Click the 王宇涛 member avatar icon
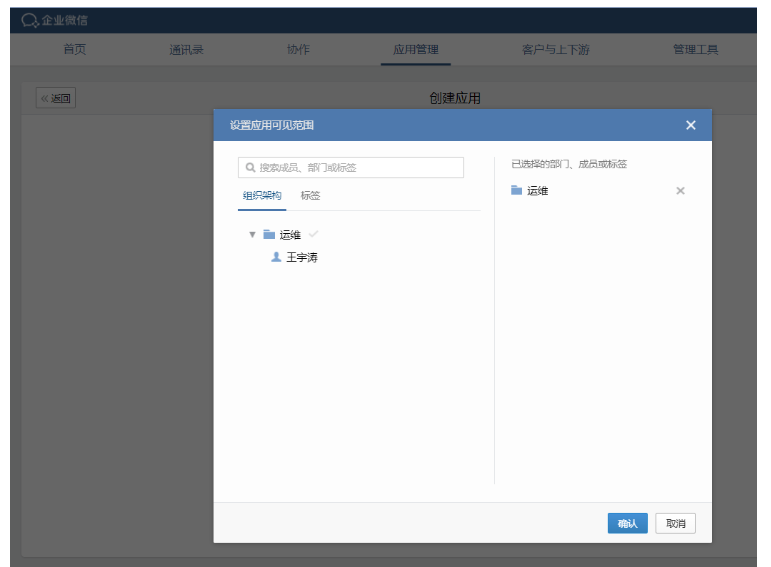Screen dimensions: 771x567 276,257
